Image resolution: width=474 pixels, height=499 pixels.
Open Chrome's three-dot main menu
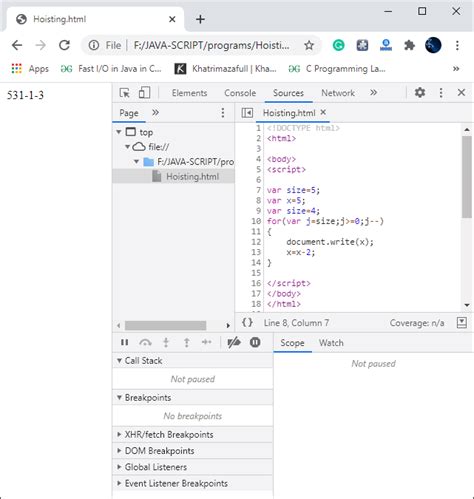tap(457, 45)
